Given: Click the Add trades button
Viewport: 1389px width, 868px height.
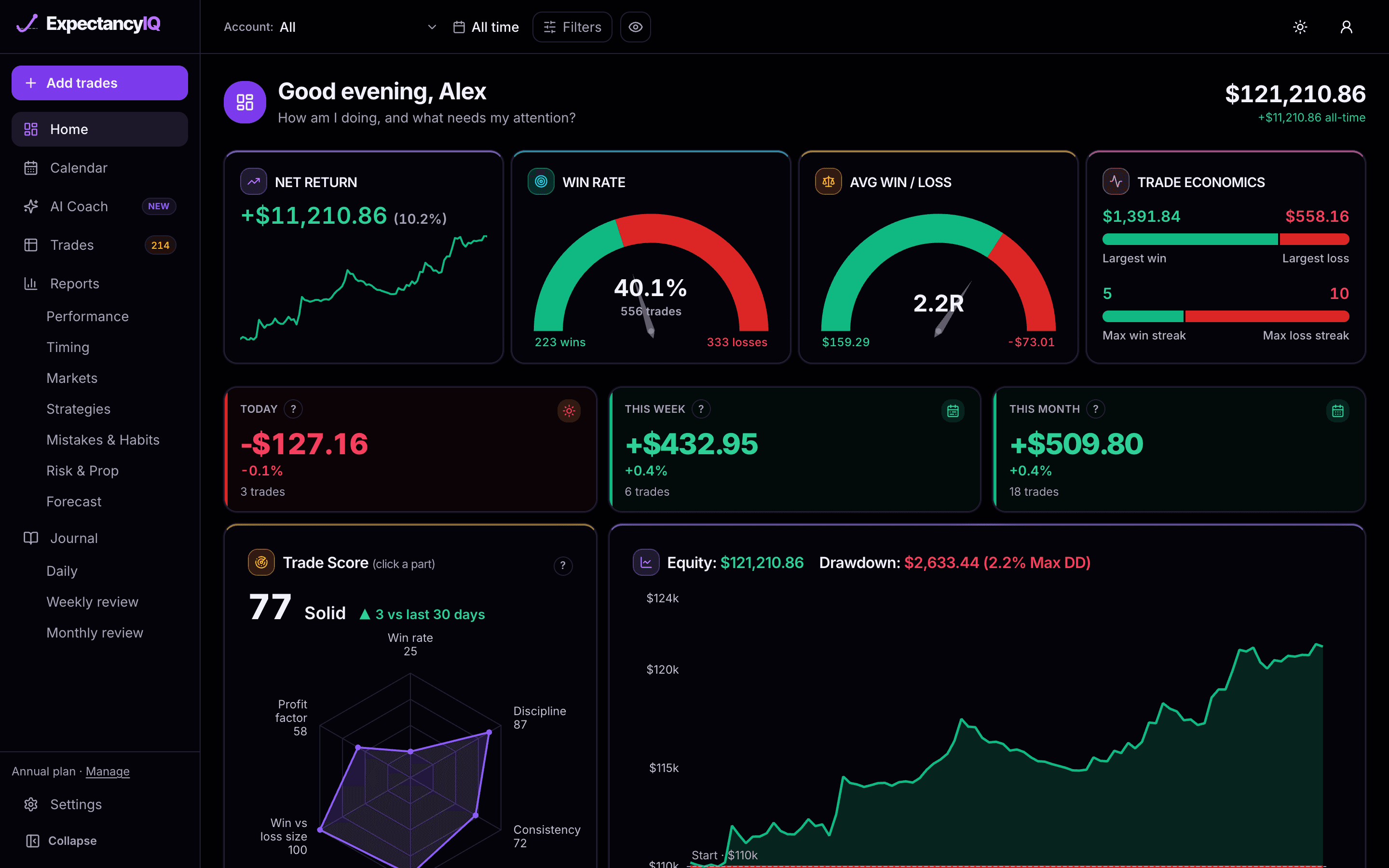Looking at the screenshot, I should tap(100, 82).
